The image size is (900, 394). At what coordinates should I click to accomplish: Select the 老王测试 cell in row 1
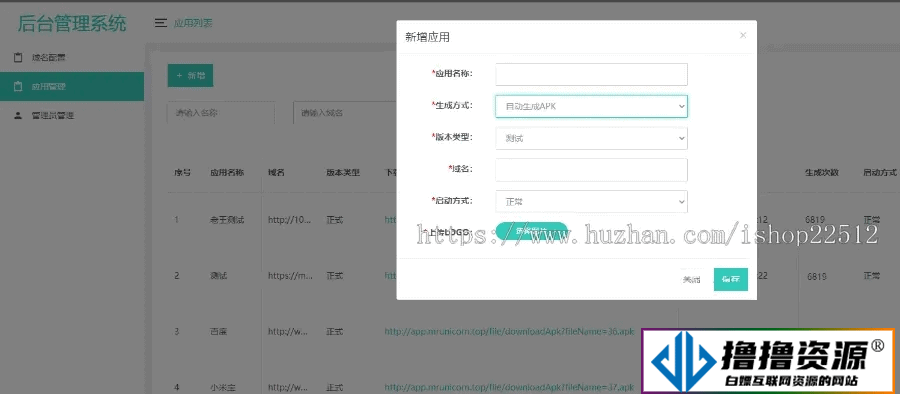[x=227, y=219]
